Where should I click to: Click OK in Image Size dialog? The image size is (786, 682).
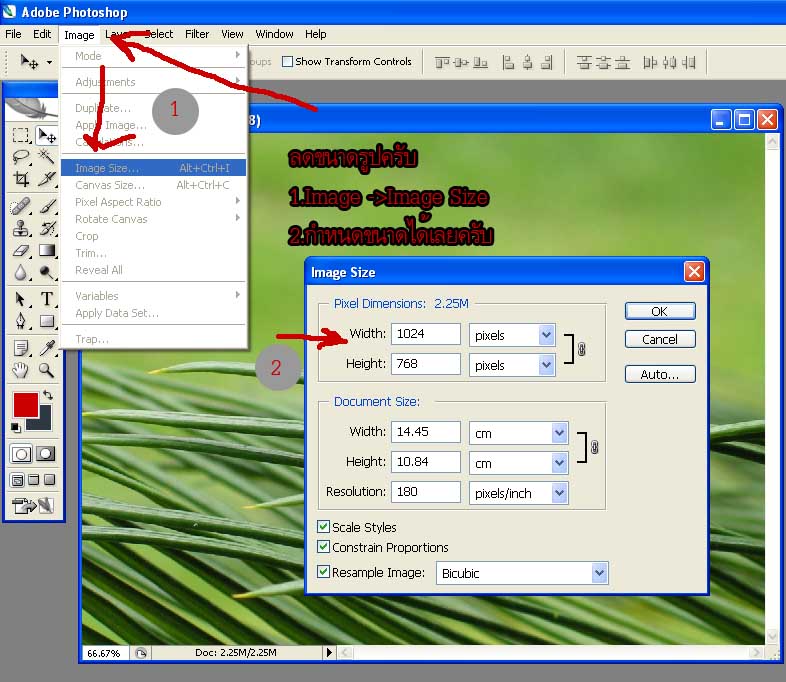(660, 311)
